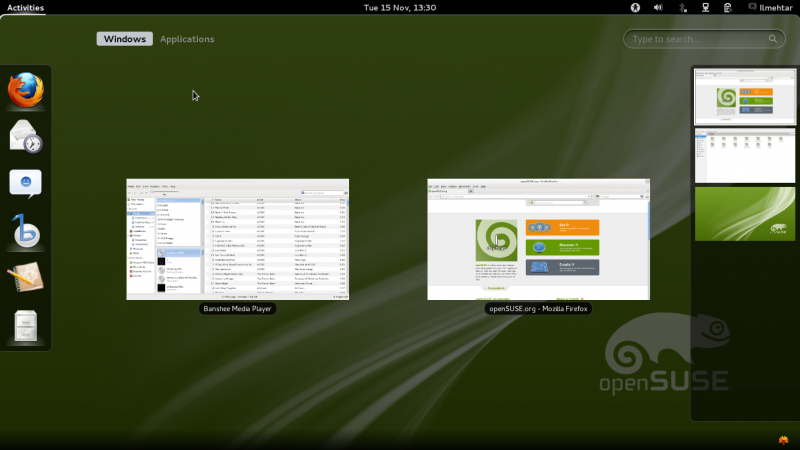Click the Activities button

coord(25,7)
